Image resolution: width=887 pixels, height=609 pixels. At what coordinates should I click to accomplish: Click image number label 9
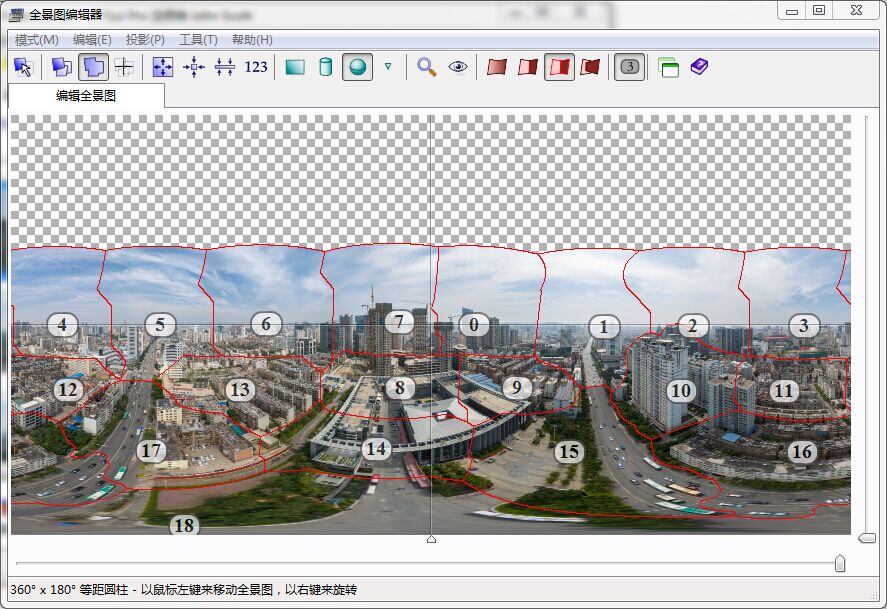pyautogui.click(x=516, y=387)
